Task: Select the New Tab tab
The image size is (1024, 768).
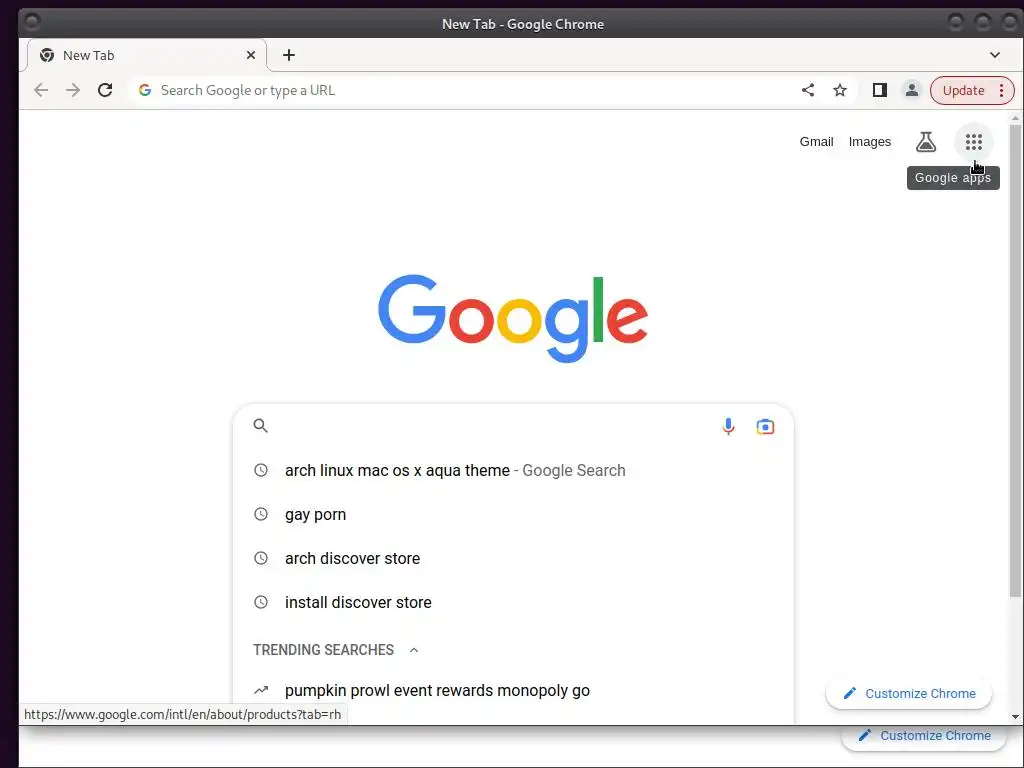Action: click(x=146, y=56)
